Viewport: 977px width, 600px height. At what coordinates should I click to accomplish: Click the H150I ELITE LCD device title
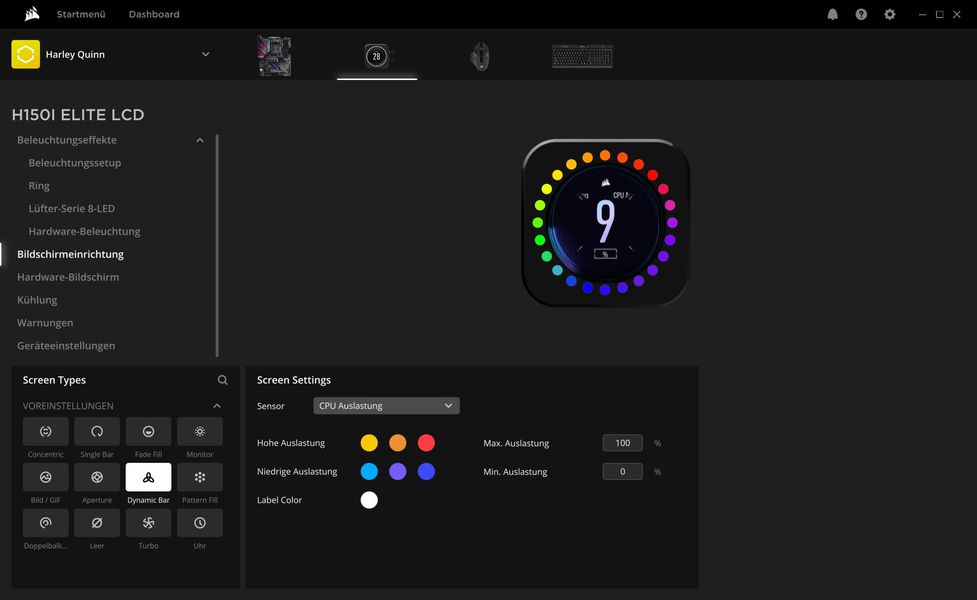pos(78,115)
